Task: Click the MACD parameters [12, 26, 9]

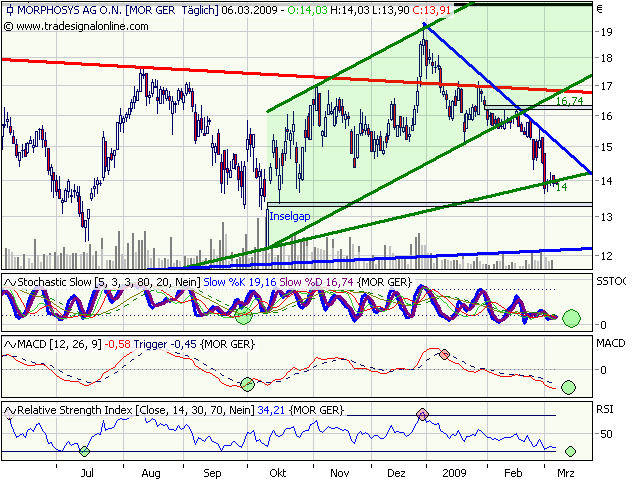Action: [76, 345]
